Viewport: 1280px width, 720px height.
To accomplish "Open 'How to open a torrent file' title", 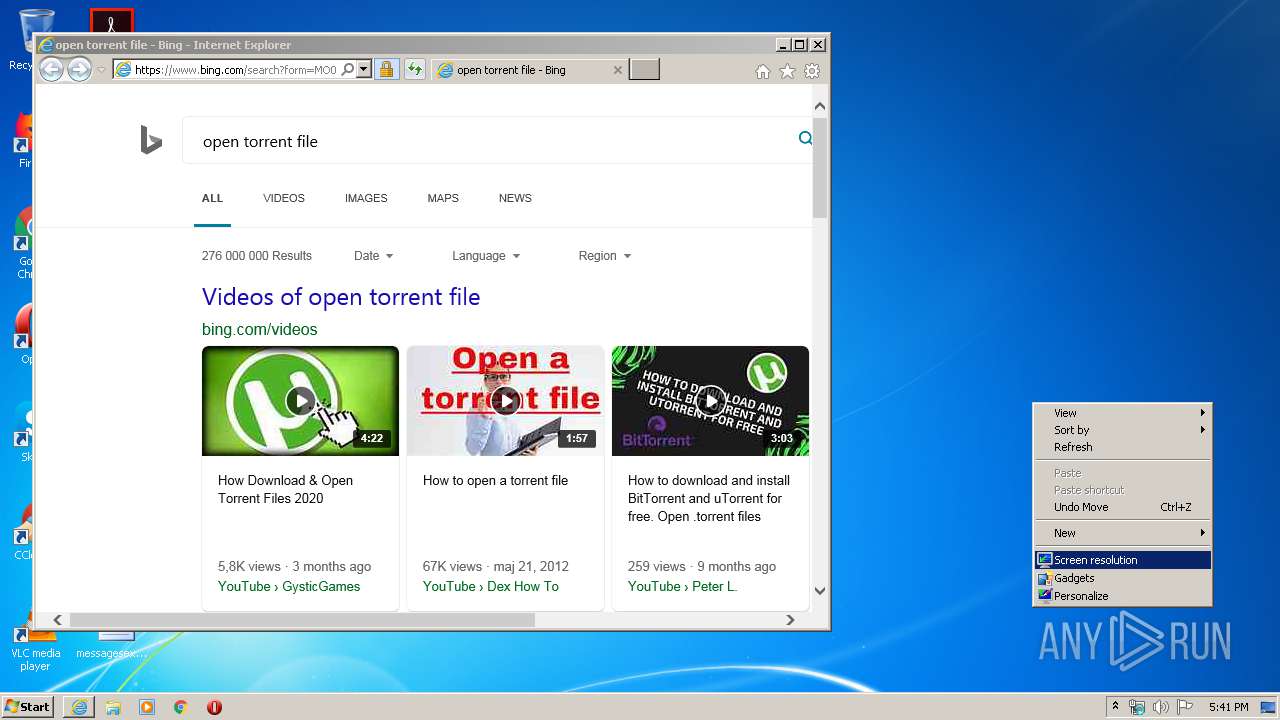I will click(495, 480).
